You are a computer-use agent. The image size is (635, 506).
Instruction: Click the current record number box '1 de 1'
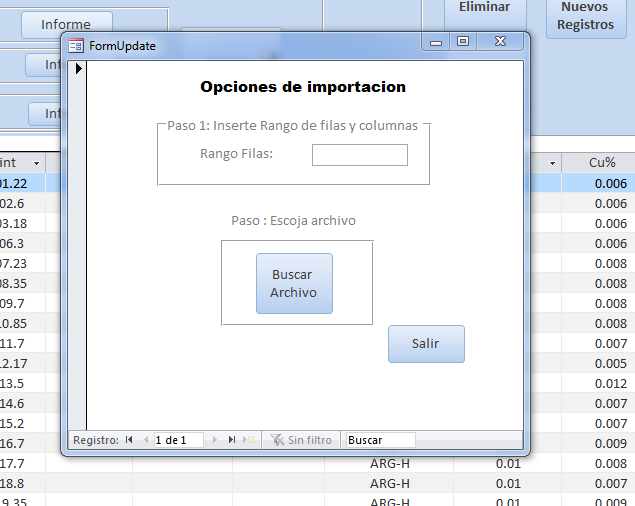(178, 440)
